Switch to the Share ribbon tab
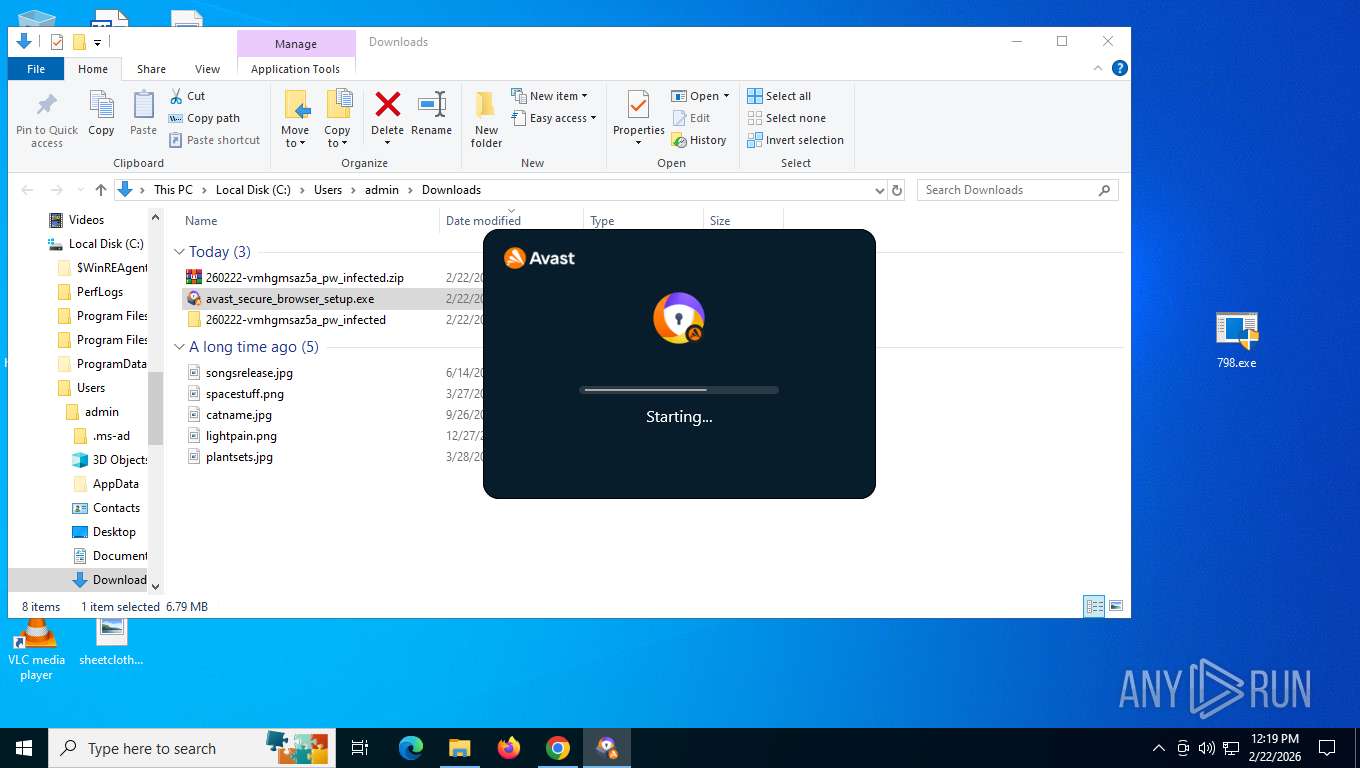 151,69
